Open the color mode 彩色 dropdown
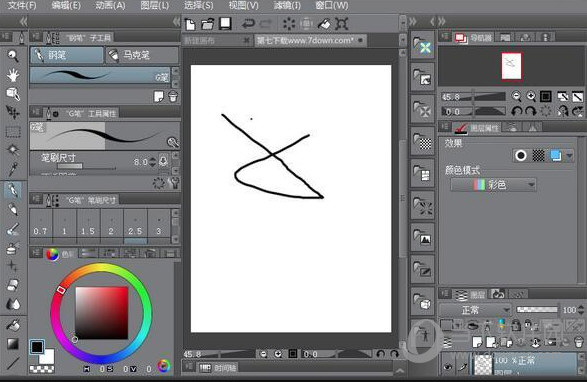Image resolution: width=587 pixels, height=382 pixels. click(x=493, y=185)
